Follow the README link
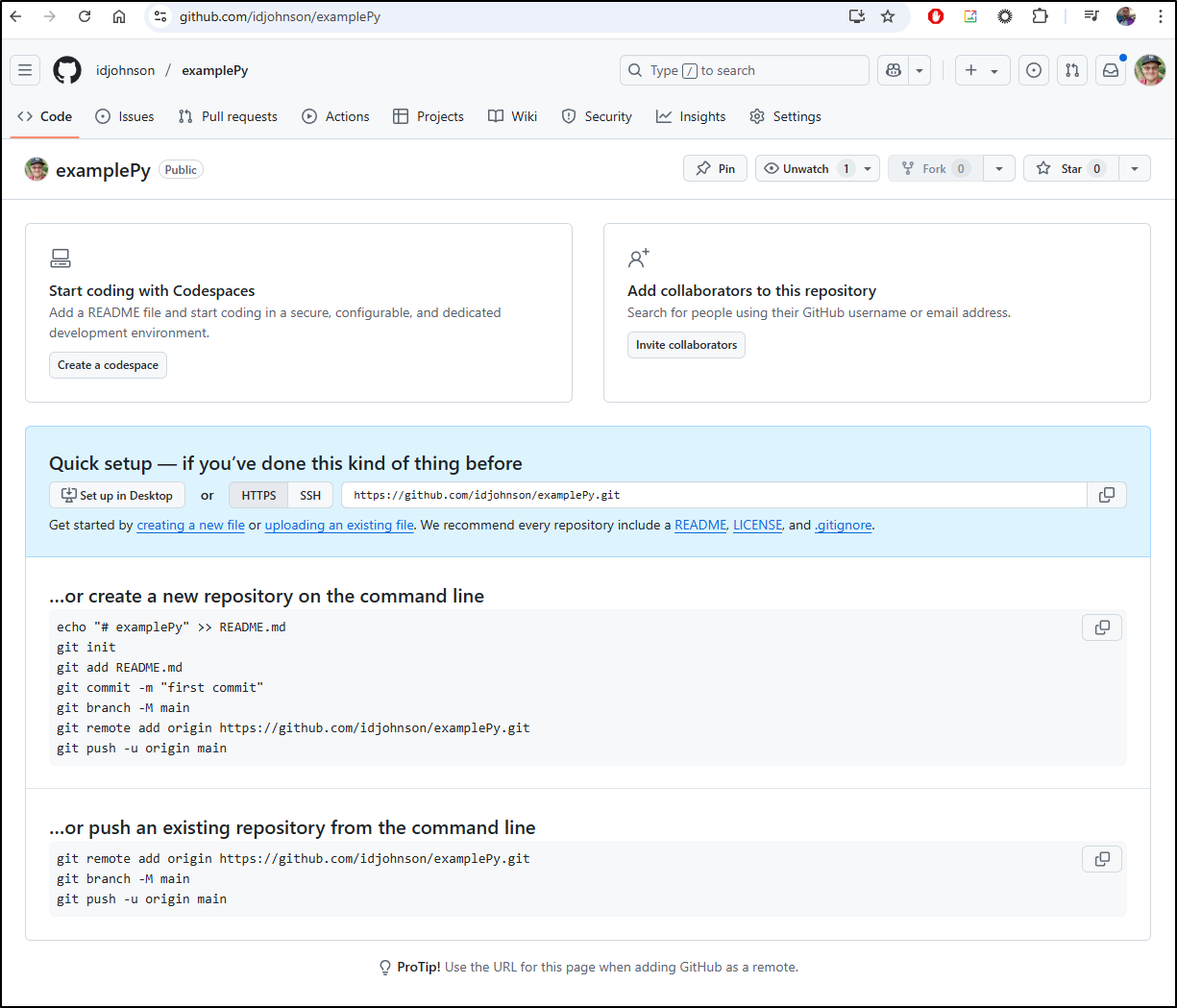This screenshot has height=1008, width=1177. (700, 525)
